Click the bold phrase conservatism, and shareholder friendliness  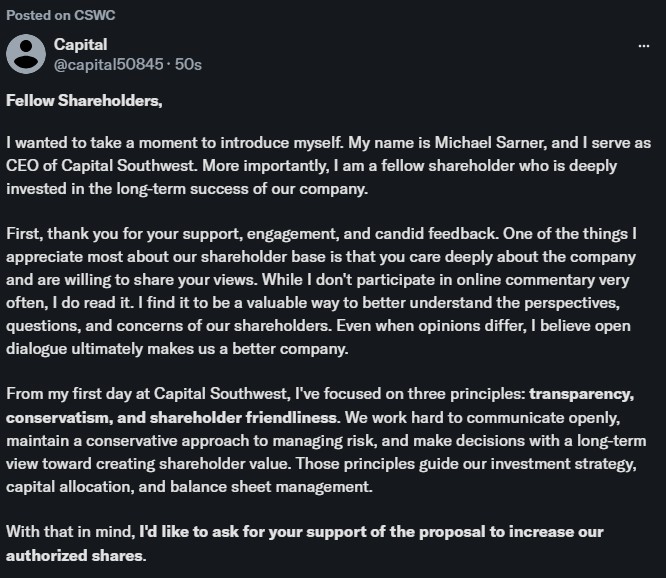(x=173, y=418)
